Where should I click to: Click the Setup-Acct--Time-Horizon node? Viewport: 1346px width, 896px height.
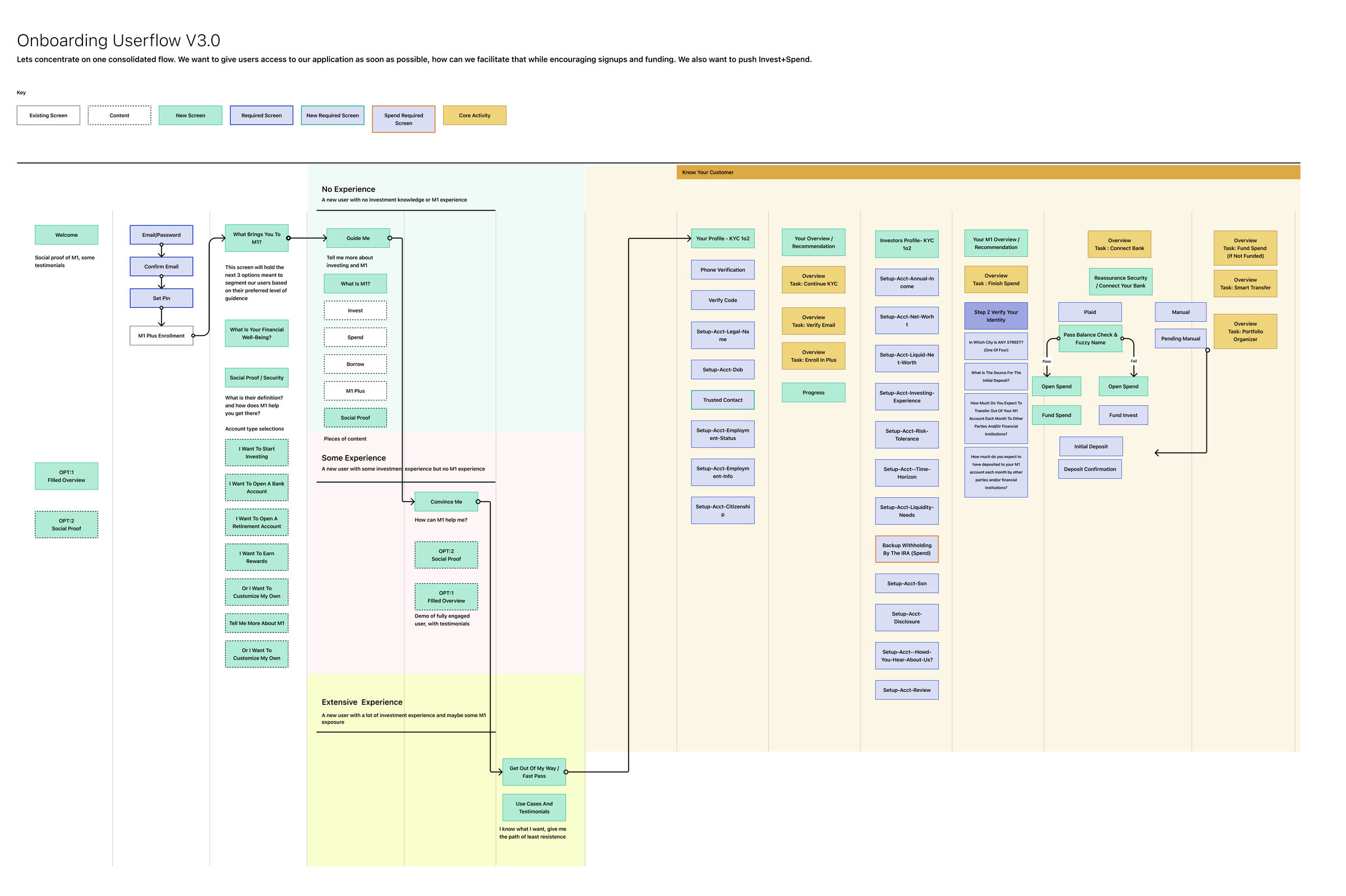[906, 473]
